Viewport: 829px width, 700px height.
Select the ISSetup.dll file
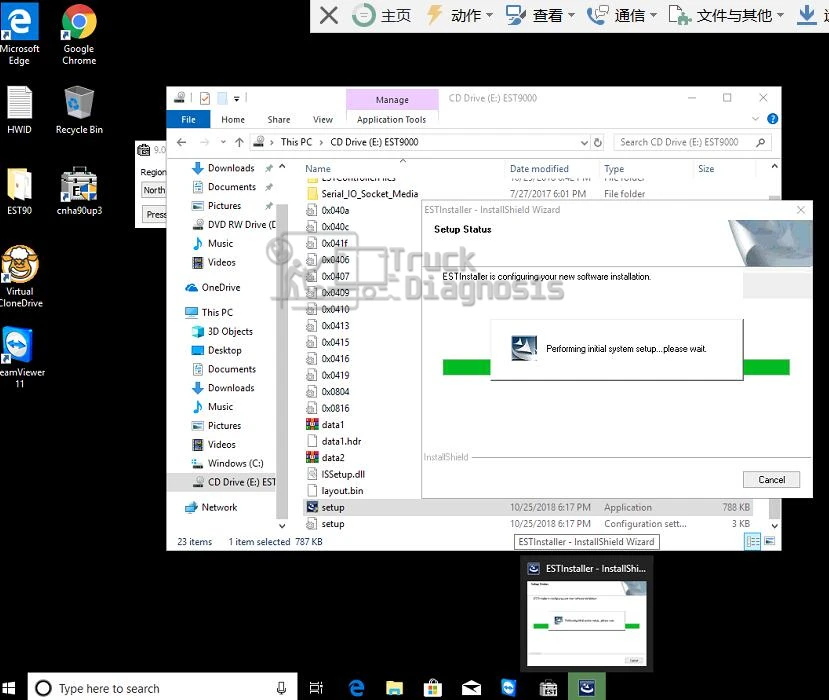[x=343, y=474]
